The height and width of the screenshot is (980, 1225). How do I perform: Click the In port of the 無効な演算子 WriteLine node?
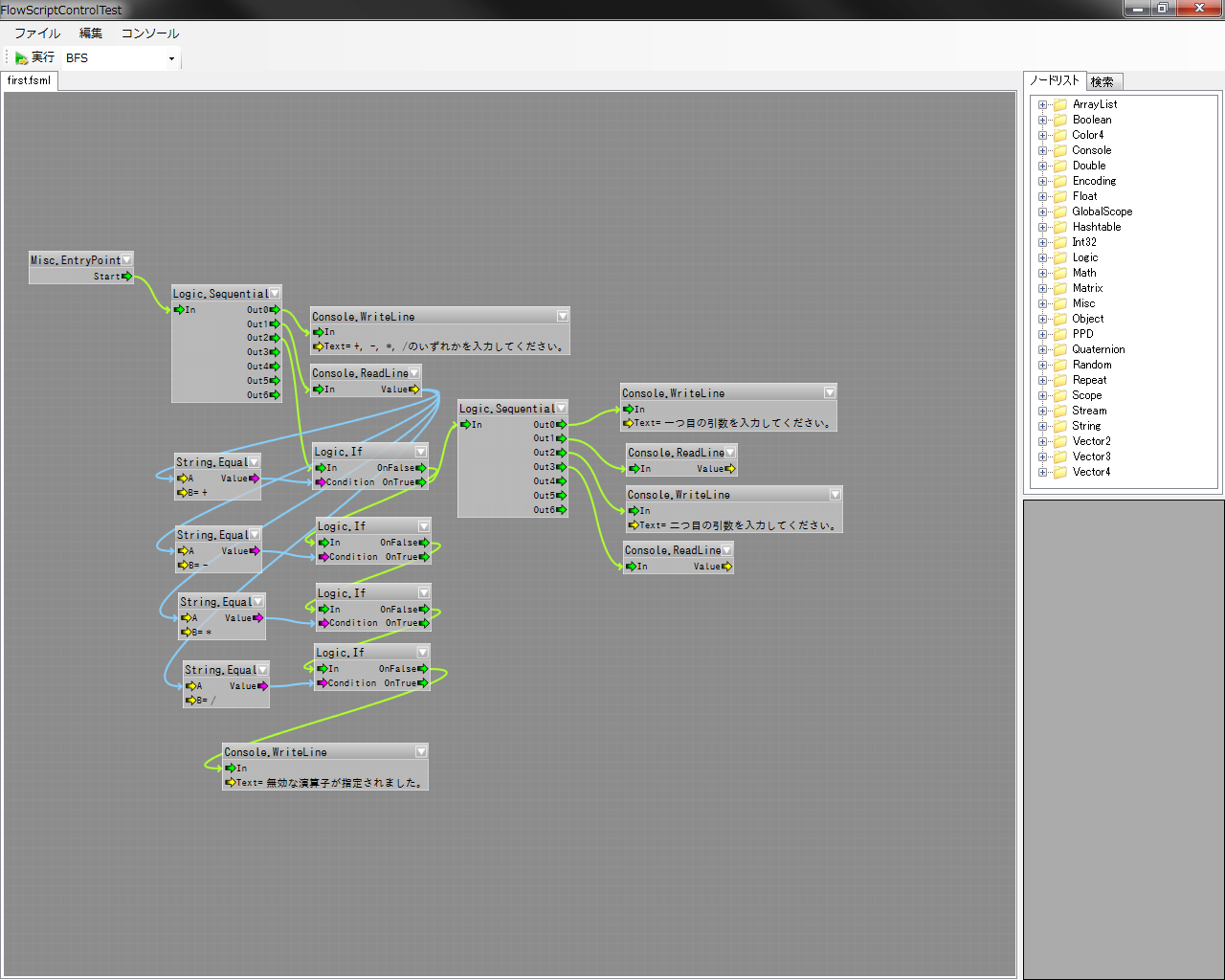[230, 768]
